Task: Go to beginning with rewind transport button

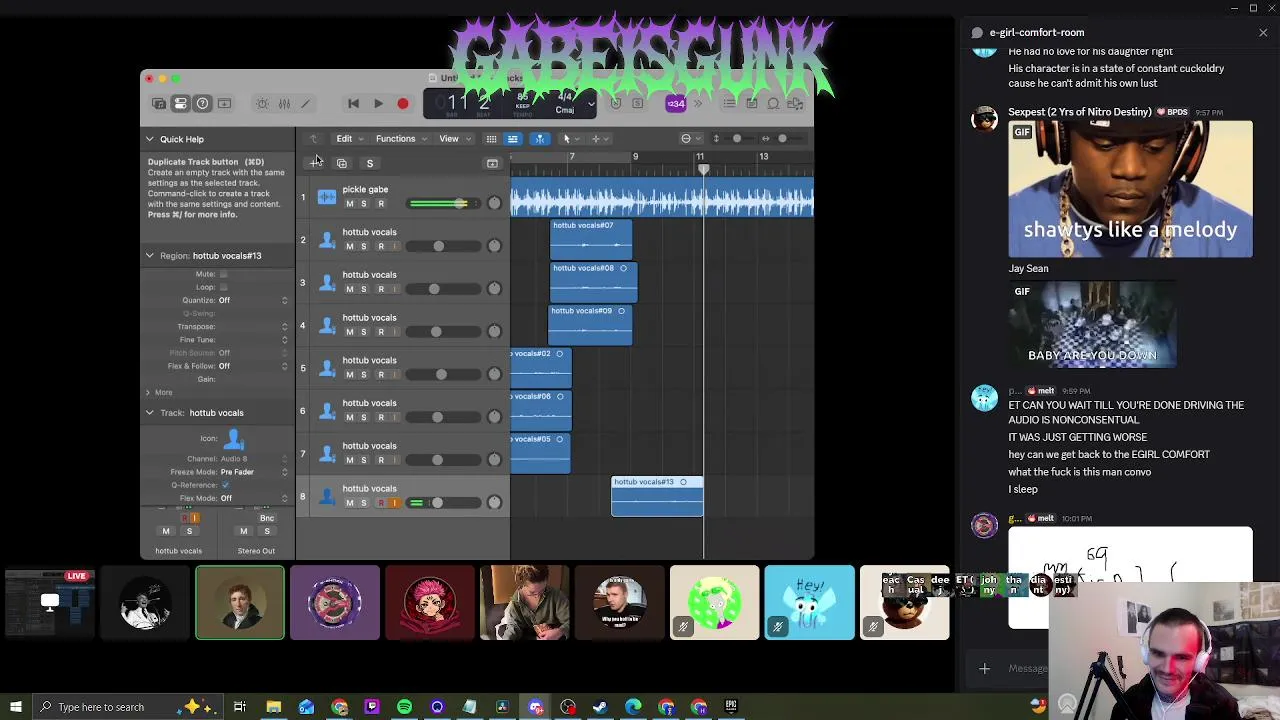Action: (353, 103)
